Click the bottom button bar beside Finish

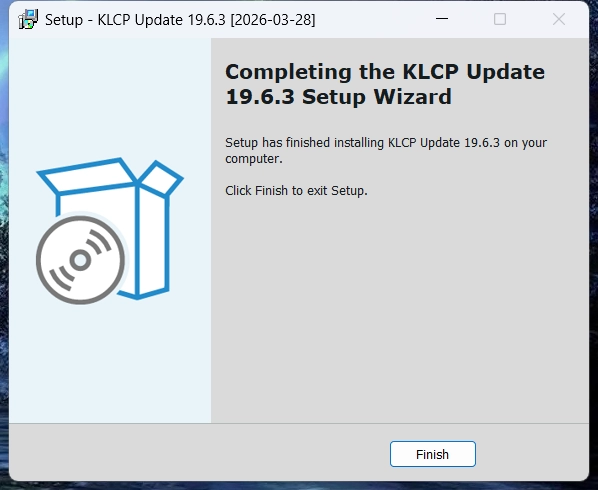coord(198,453)
